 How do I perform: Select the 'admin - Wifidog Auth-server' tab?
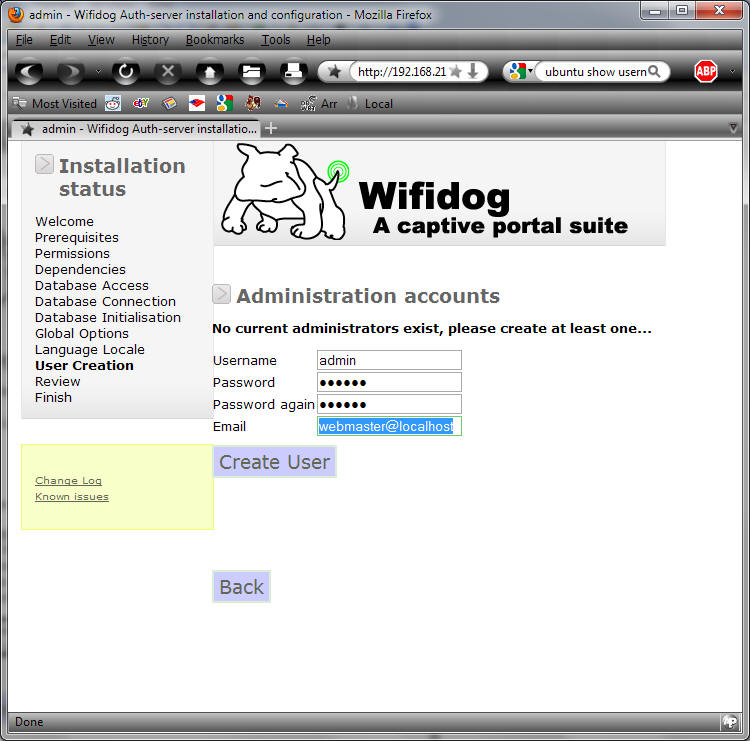(136, 129)
